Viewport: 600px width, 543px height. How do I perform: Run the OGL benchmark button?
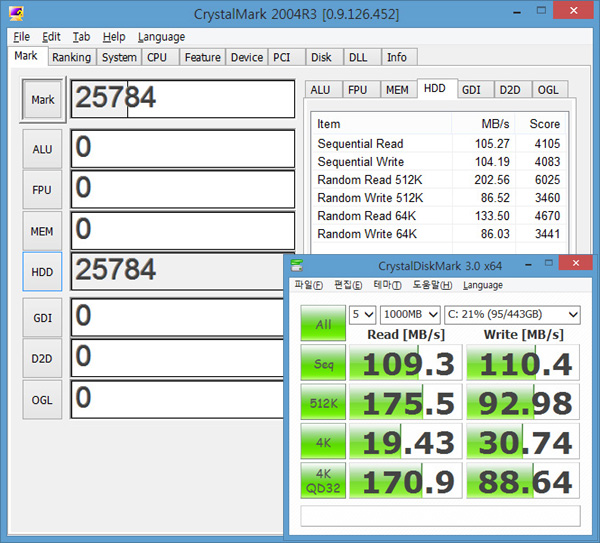[x=42, y=400]
